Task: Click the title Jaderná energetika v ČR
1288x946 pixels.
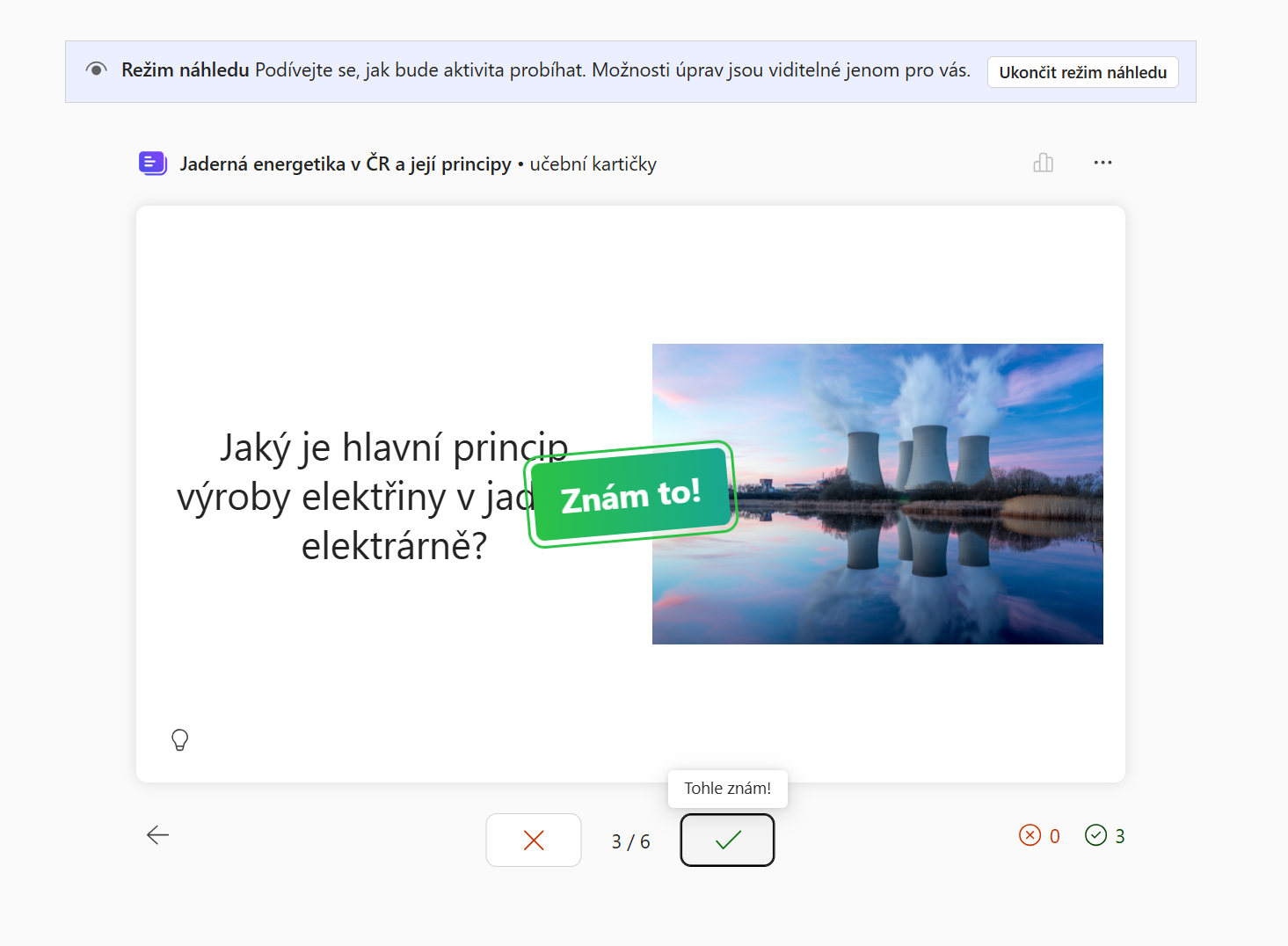Action: [345, 164]
